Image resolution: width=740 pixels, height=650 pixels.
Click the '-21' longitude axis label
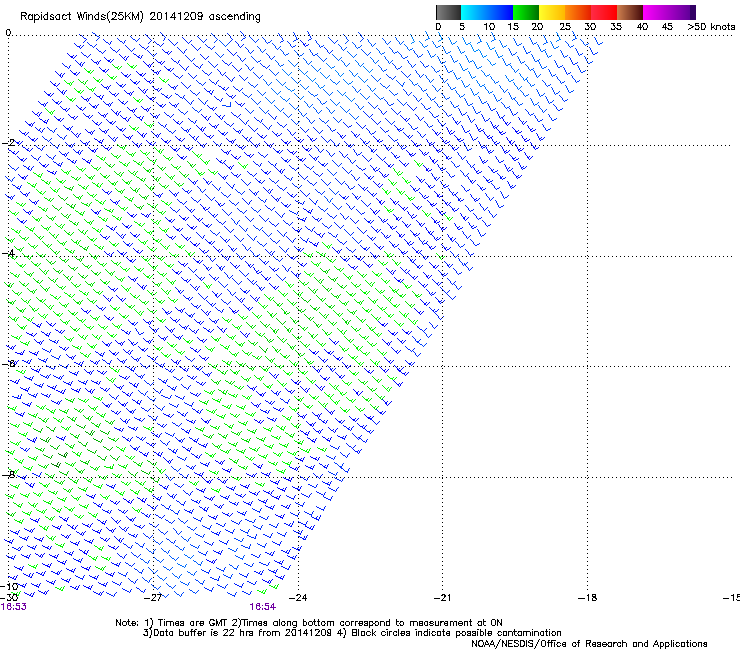pyautogui.click(x=442, y=598)
